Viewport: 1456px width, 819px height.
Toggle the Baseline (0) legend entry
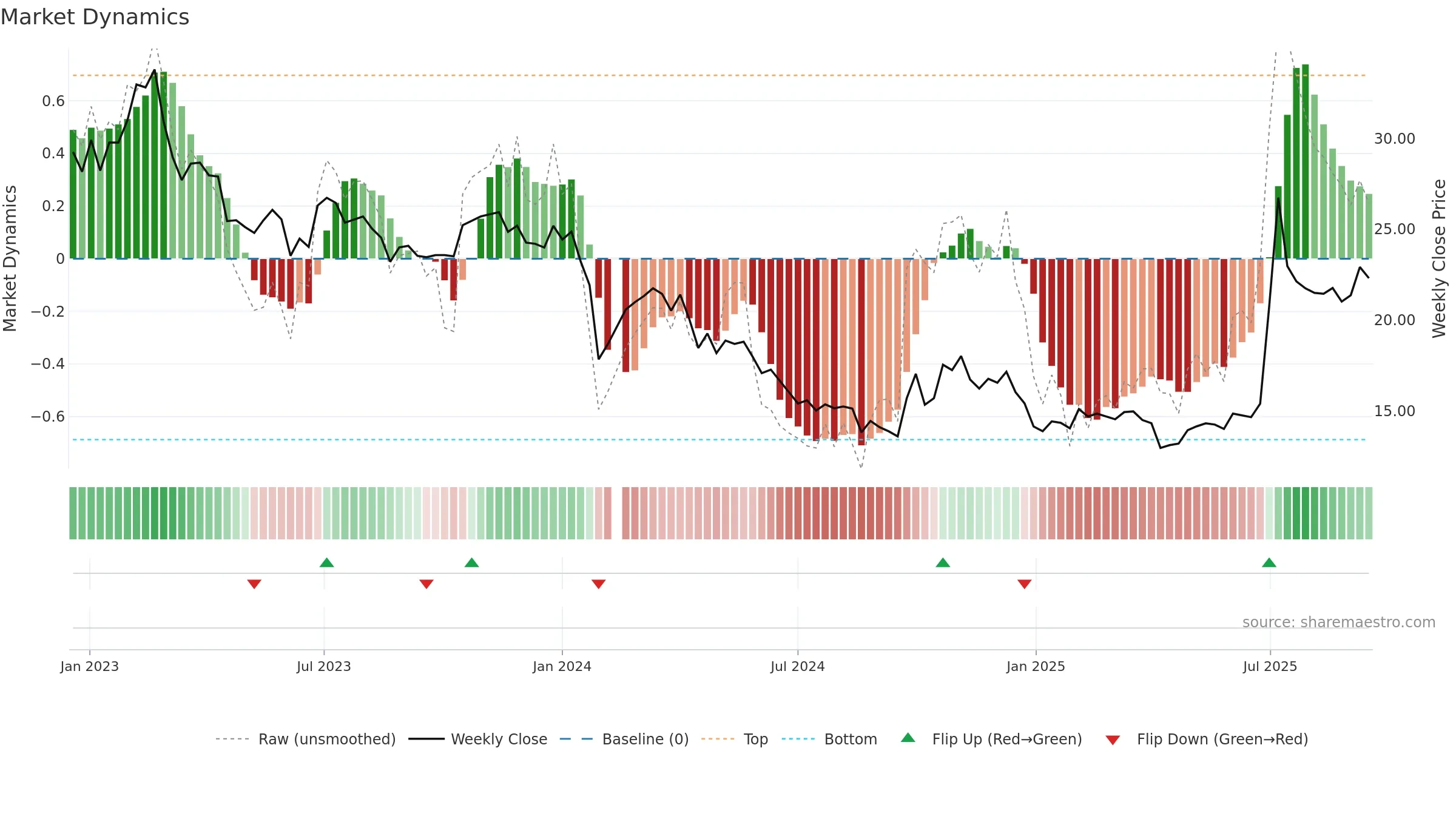click(x=624, y=739)
